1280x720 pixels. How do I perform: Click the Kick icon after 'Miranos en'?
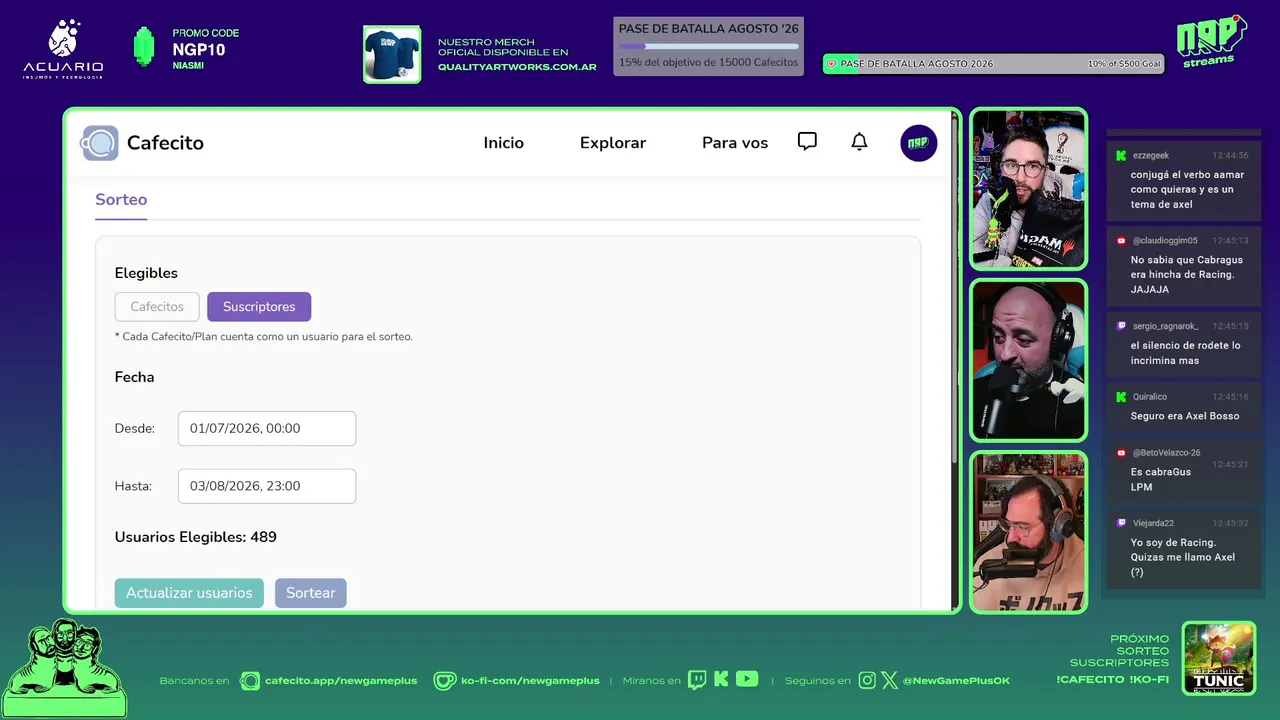(x=721, y=680)
